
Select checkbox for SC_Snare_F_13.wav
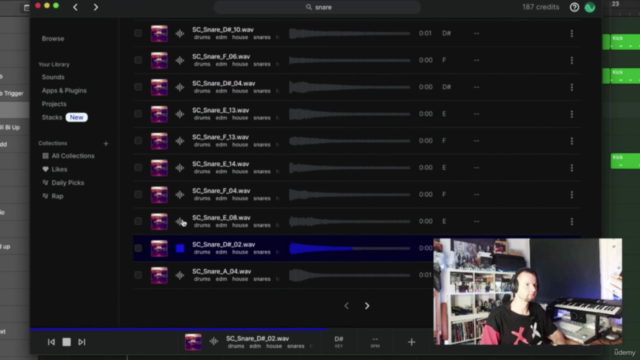coord(138,141)
